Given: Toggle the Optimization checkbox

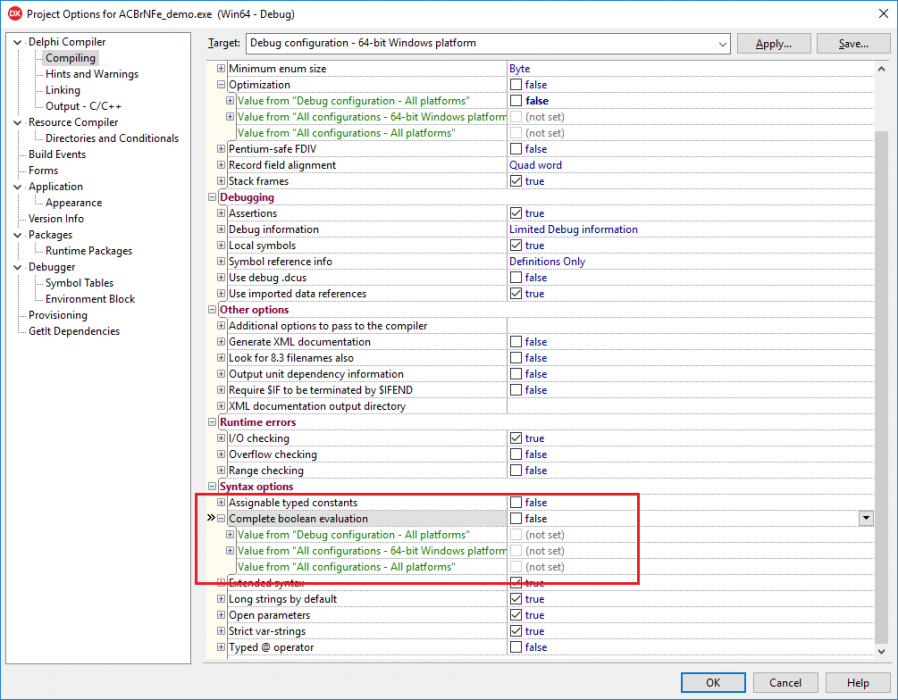Looking at the screenshot, I should [515, 84].
